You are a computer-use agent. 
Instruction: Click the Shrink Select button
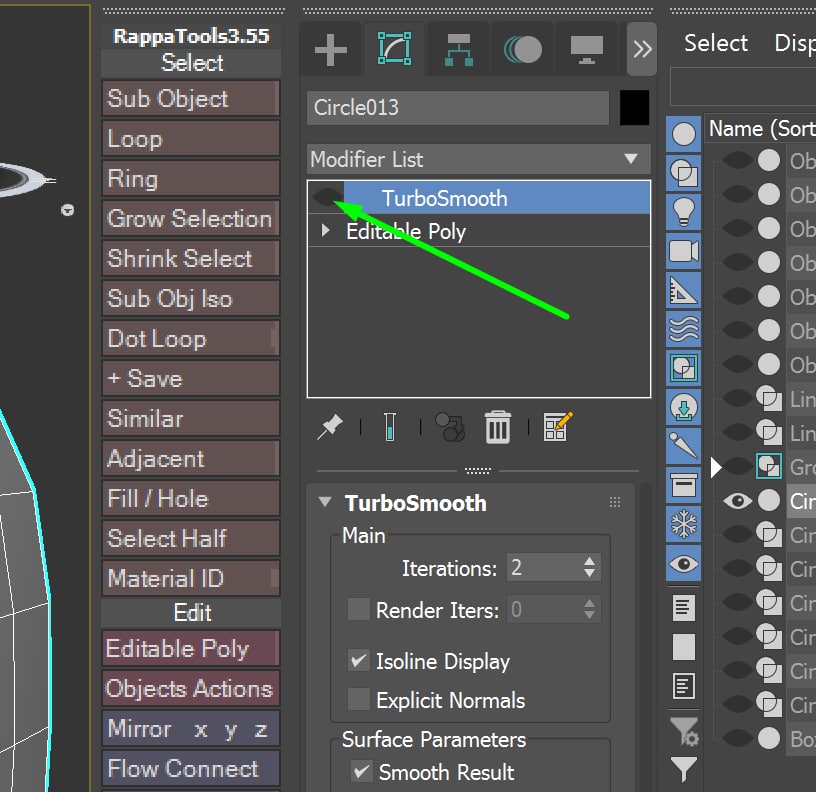[190, 259]
